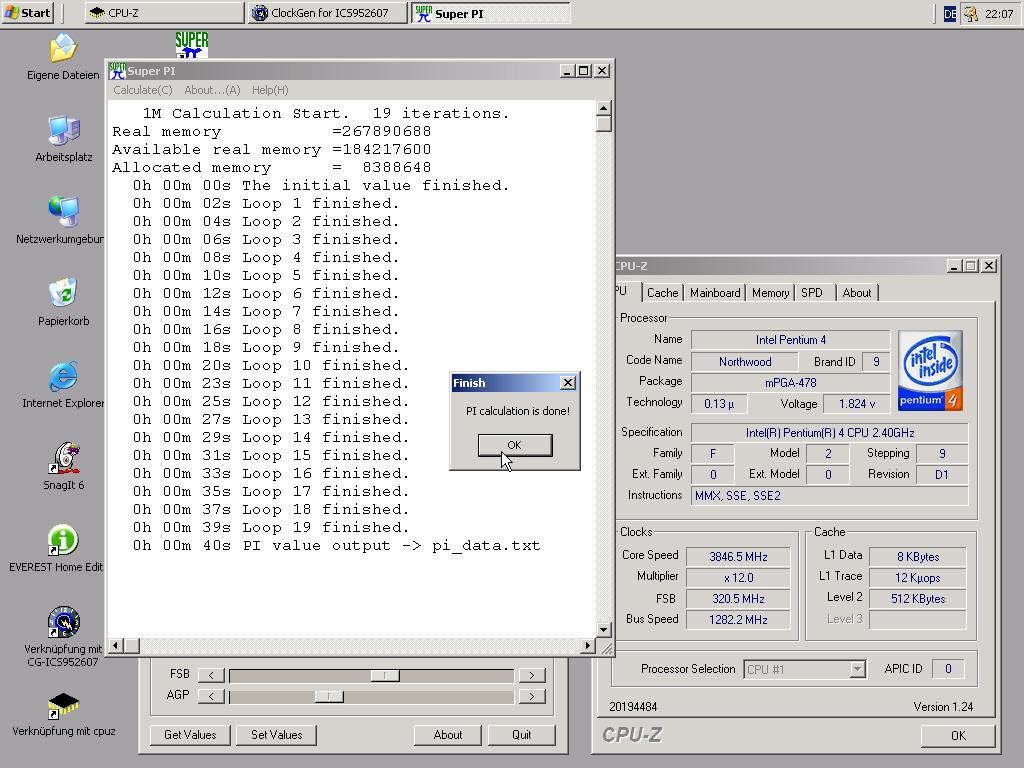
Task: Click Super PI desktop shortcut icon
Action: (x=191, y=45)
